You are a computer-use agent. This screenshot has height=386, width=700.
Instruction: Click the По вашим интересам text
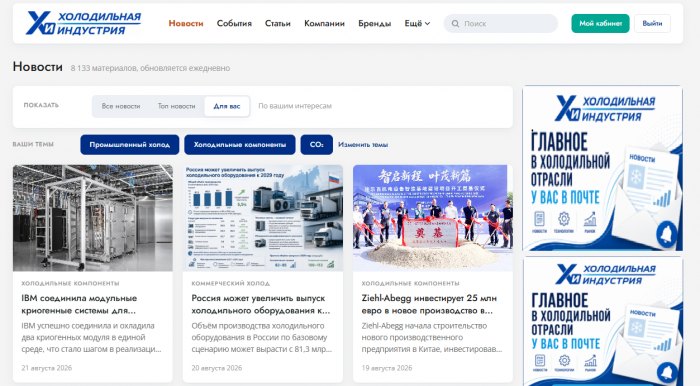coord(295,106)
